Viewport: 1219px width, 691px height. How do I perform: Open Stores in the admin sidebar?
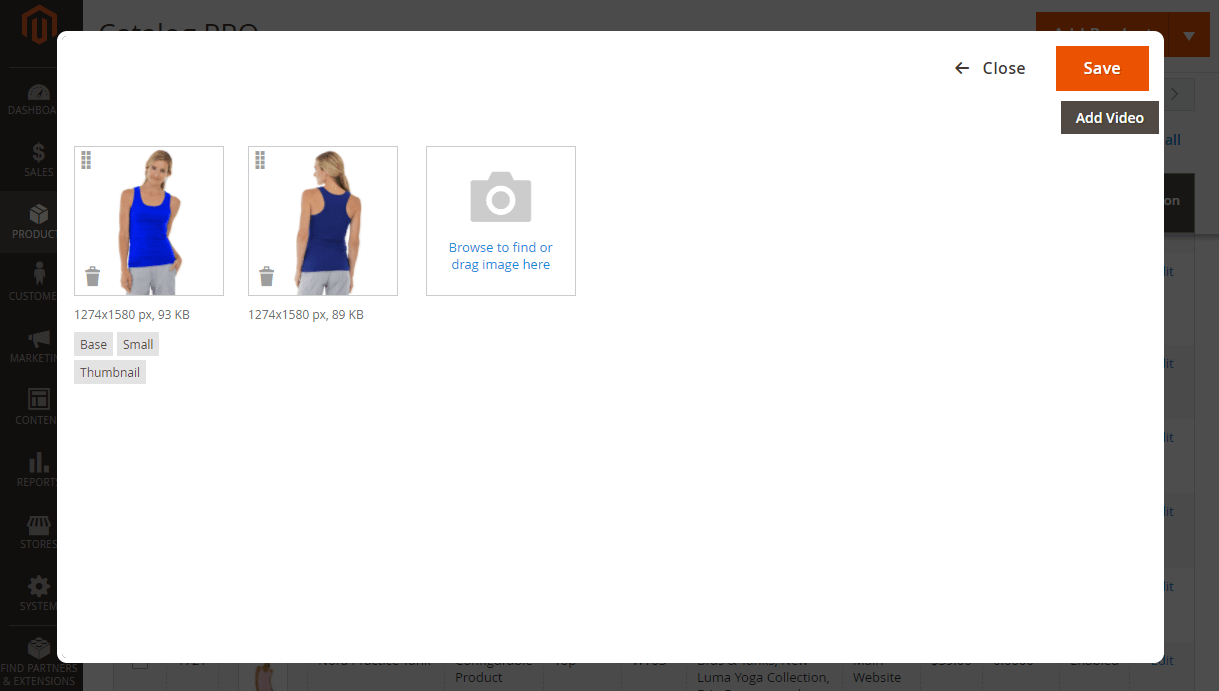click(x=38, y=532)
